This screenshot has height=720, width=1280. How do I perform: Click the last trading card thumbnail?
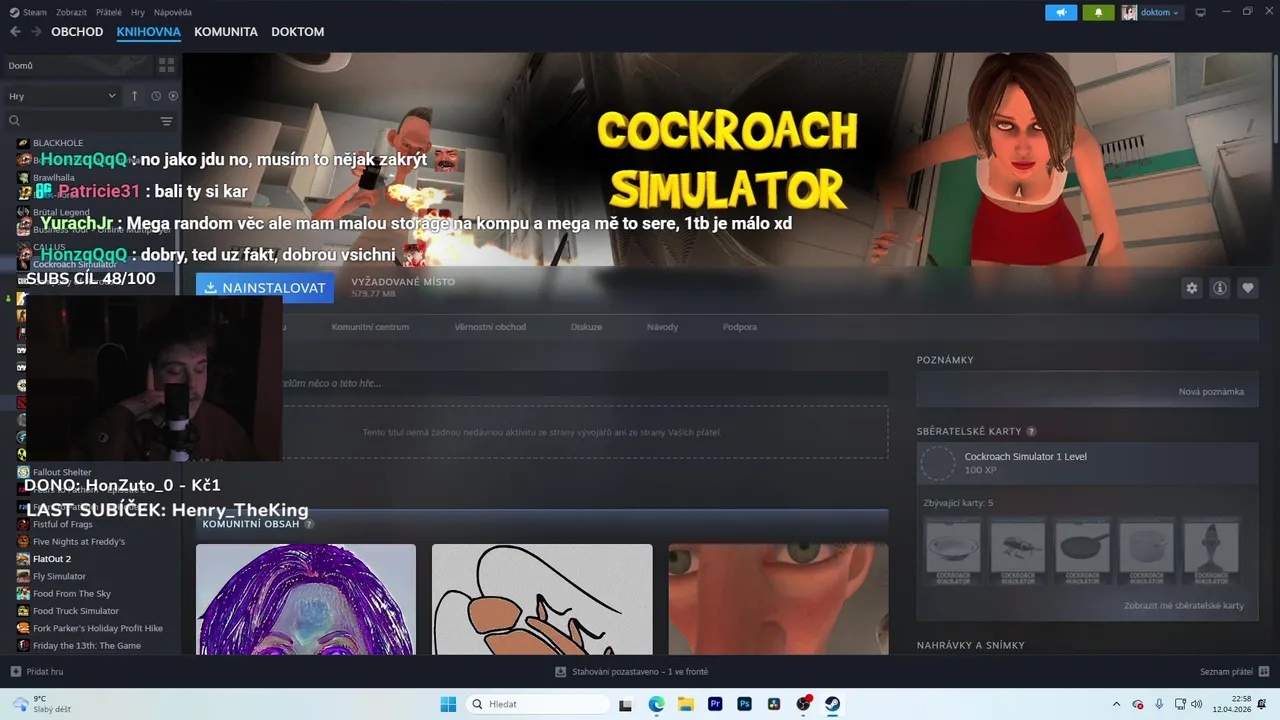coord(1211,551)
